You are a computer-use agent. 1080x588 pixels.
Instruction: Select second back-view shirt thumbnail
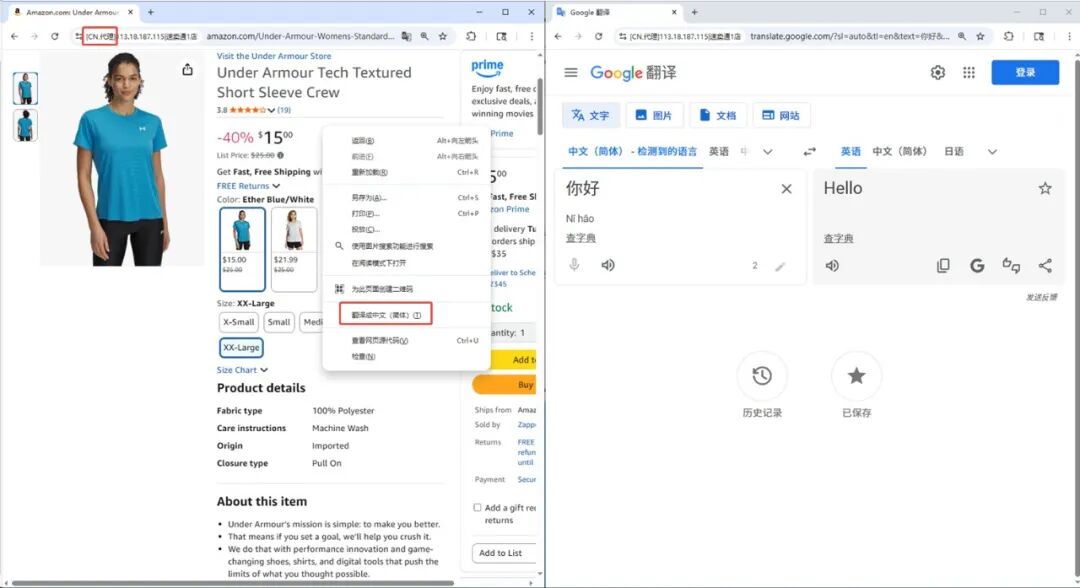click(x=25, y=125)
